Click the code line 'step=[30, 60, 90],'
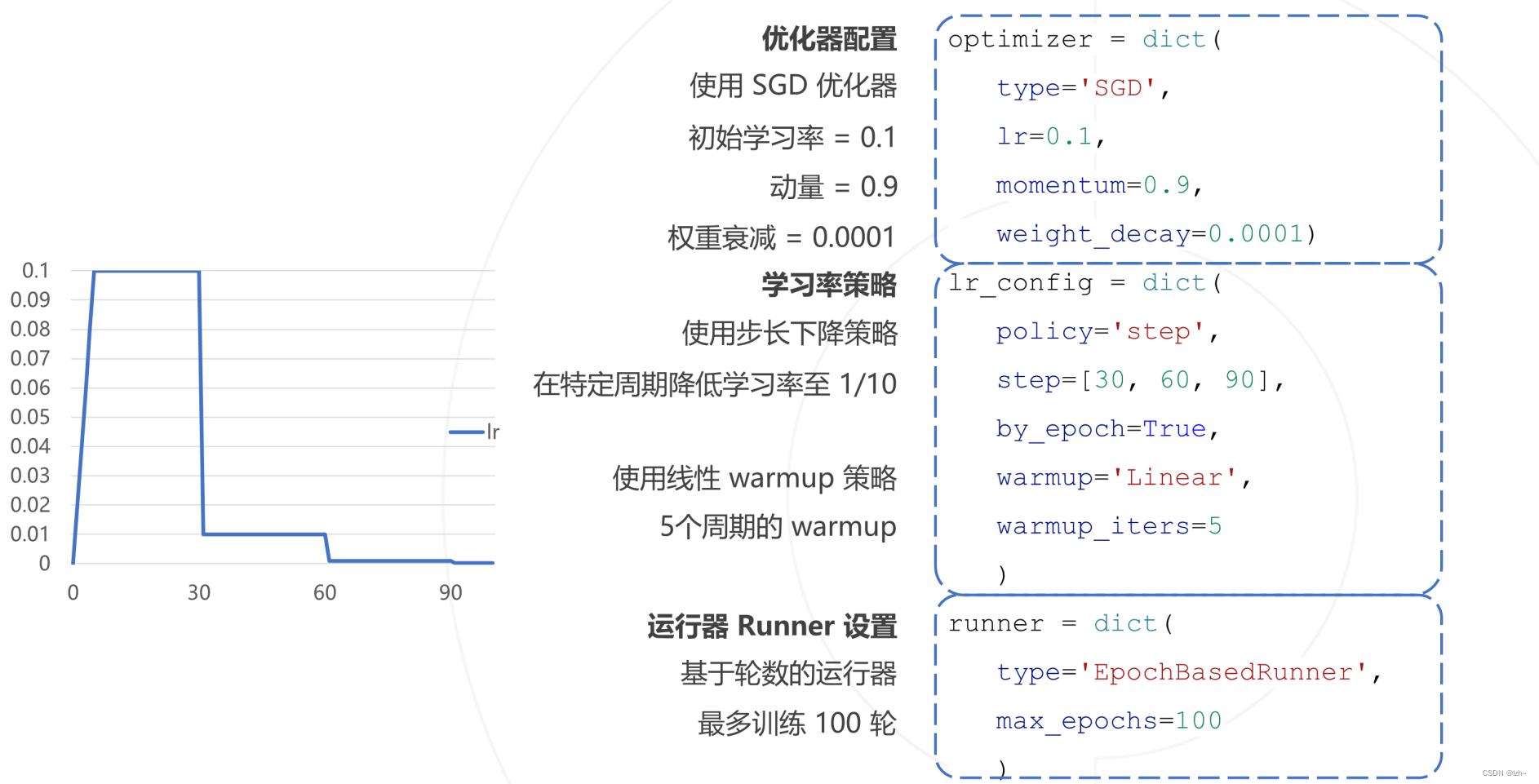 tap(1141, 380)
